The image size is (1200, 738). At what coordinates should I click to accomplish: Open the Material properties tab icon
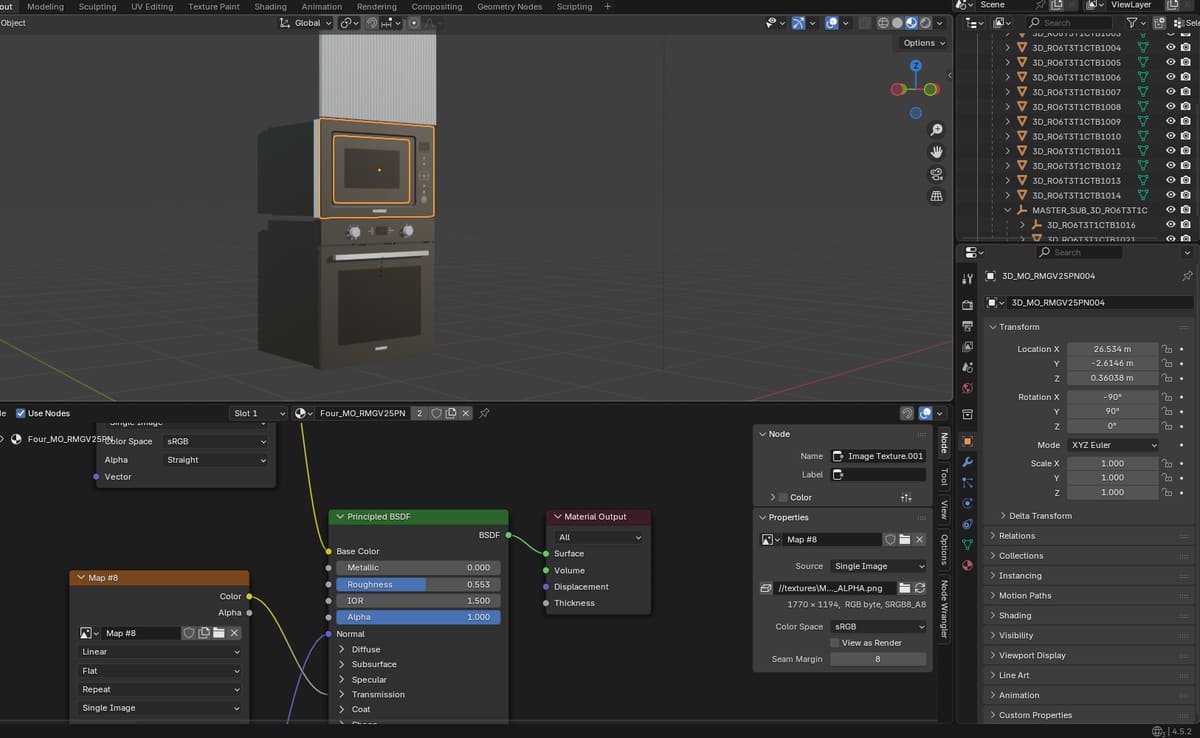click(967, 566)
